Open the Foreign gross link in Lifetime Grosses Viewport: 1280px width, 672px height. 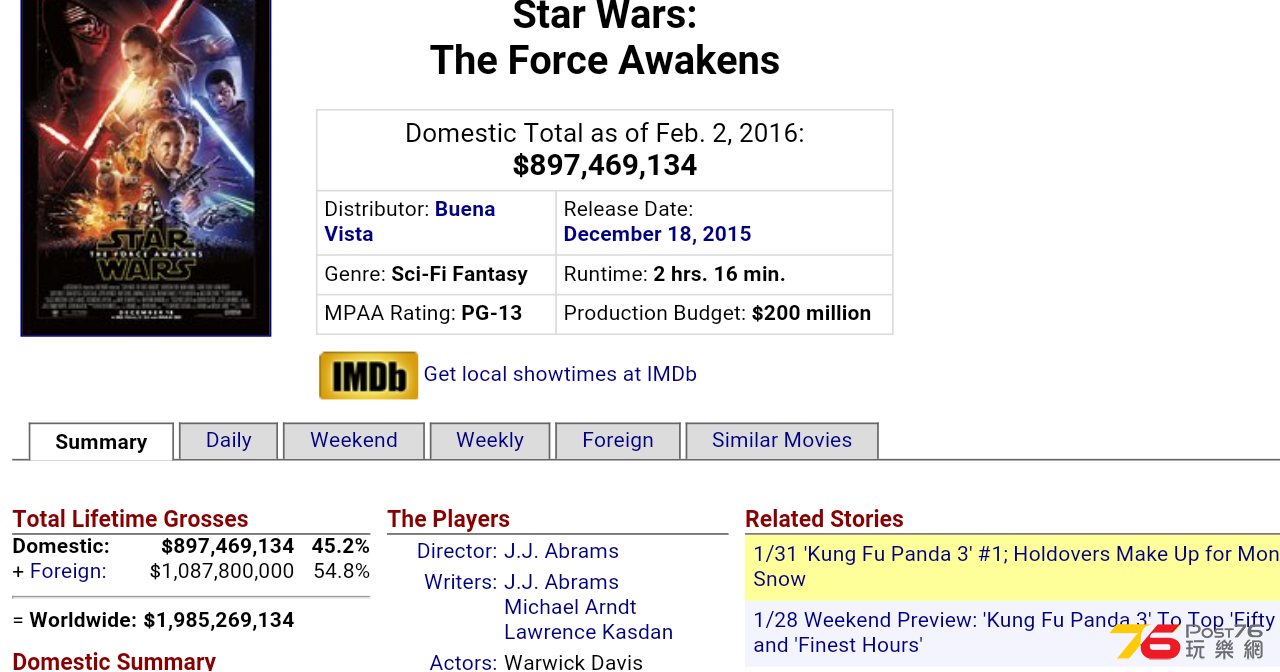point(68,571)
